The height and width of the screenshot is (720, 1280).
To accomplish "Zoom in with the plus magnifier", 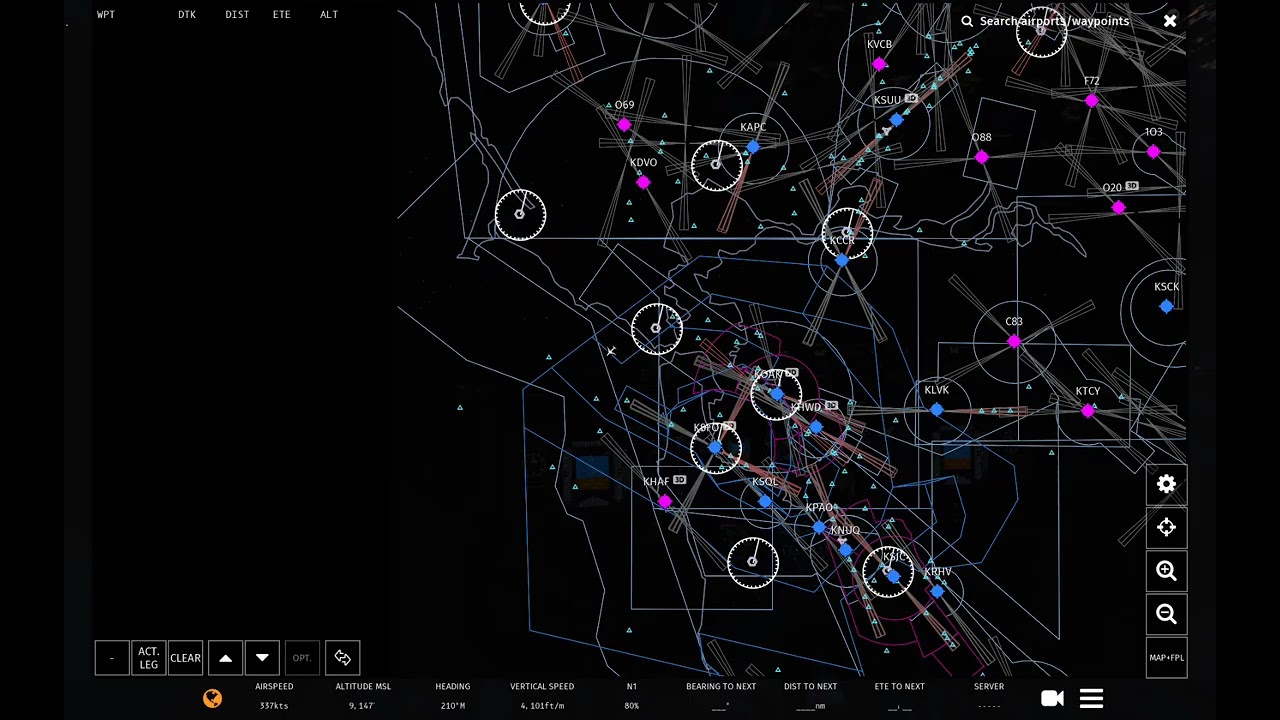I will [1166, 571].
